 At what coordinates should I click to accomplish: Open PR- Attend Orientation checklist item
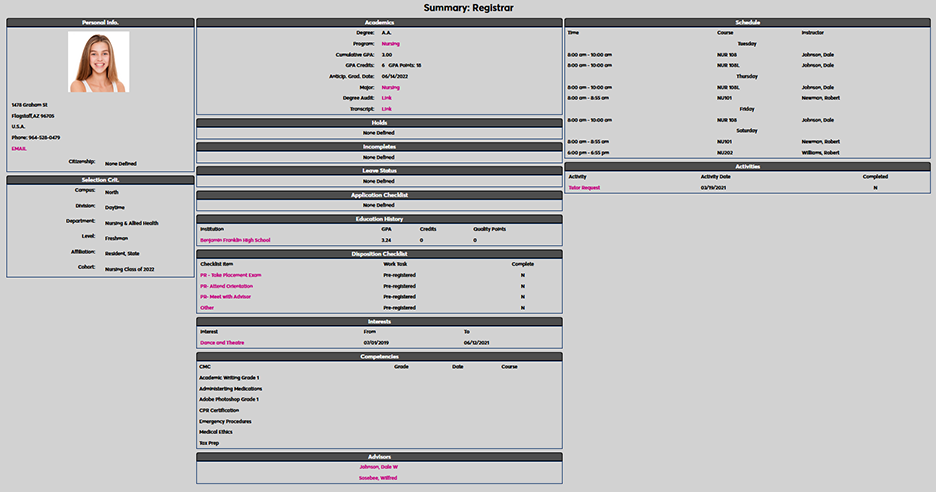(x=226, y=286)
